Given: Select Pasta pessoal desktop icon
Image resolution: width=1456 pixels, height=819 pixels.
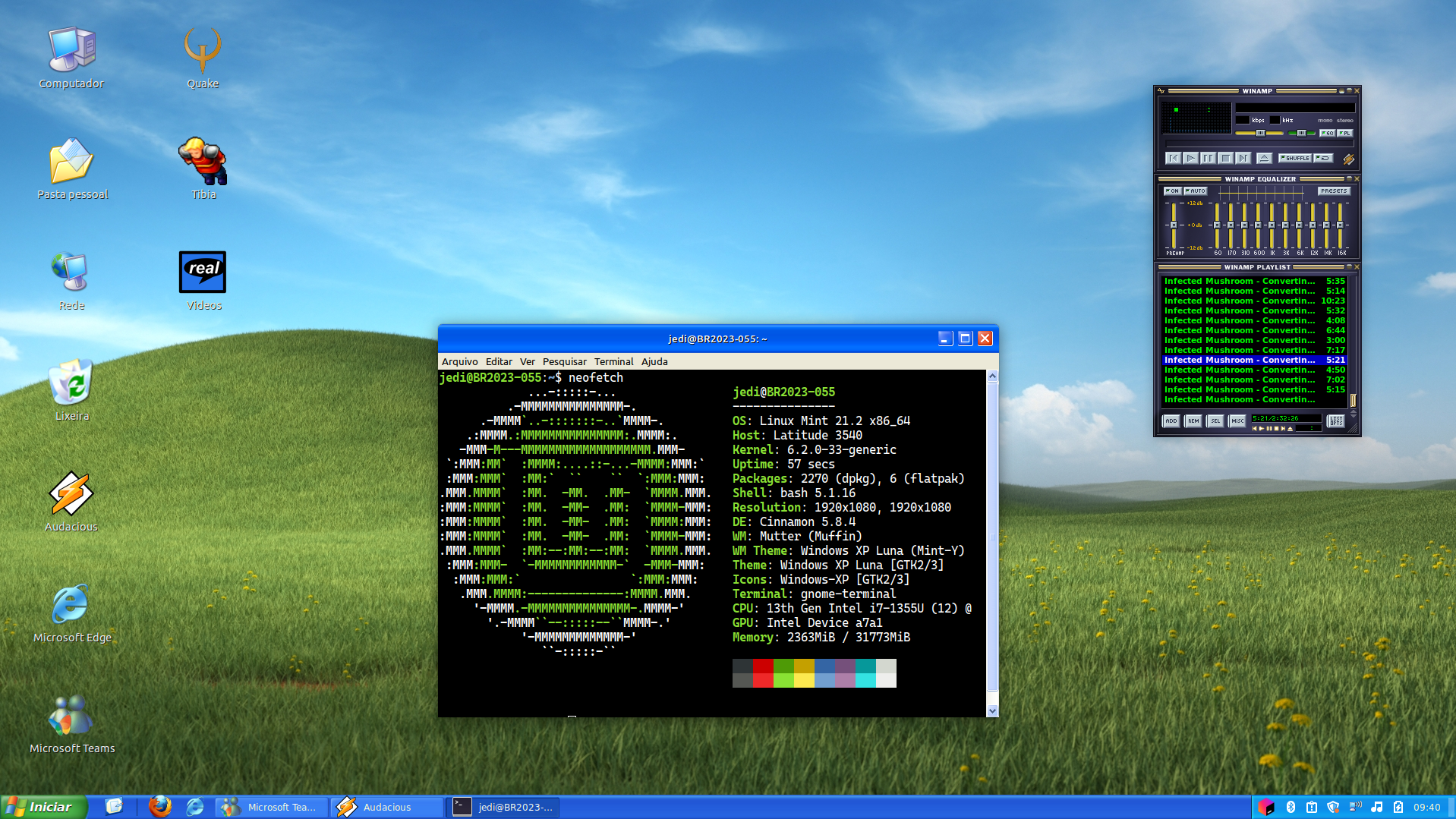Looking at the screenshot, I should click(72, 169).
